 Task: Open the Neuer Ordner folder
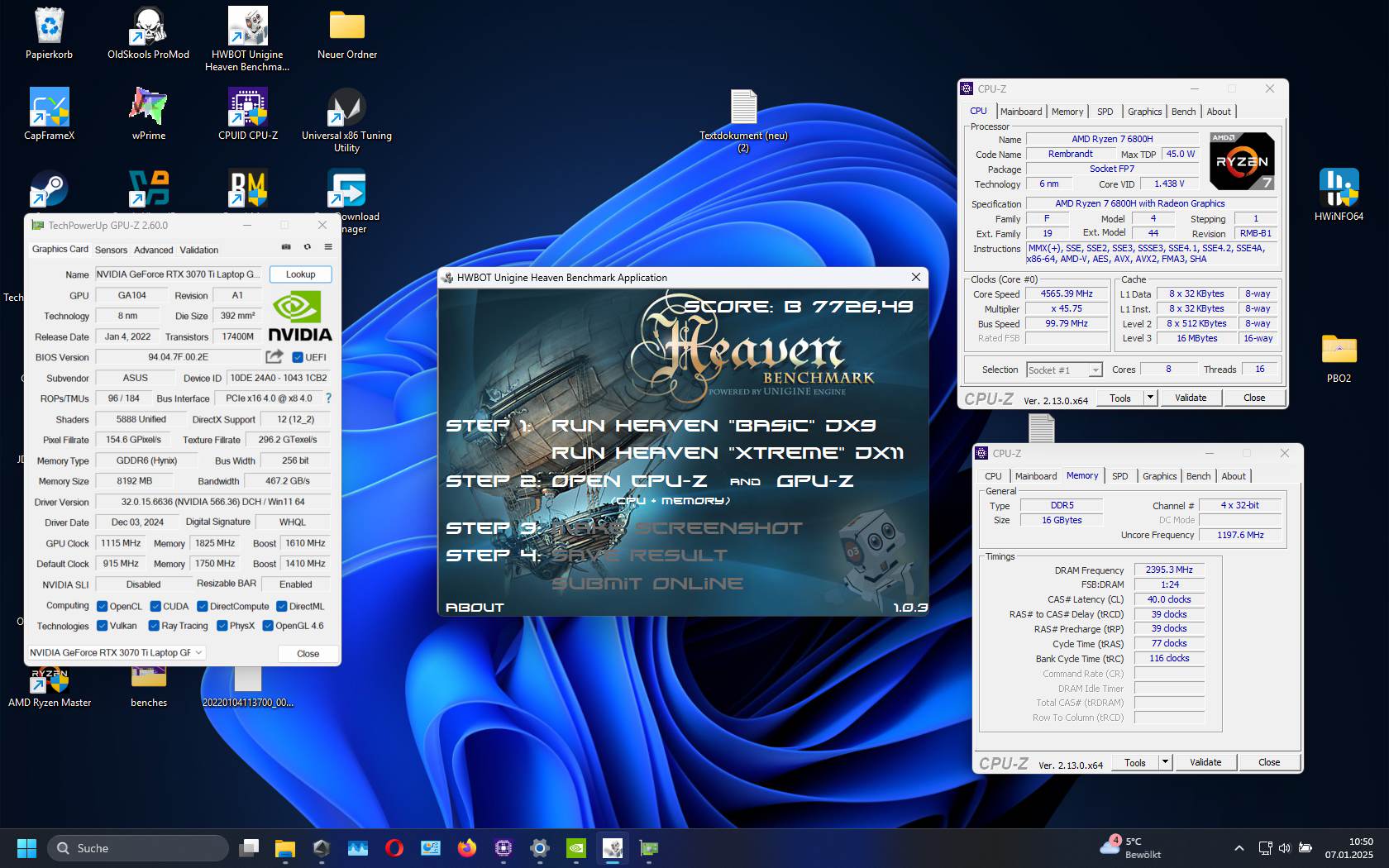pos(347,33)
